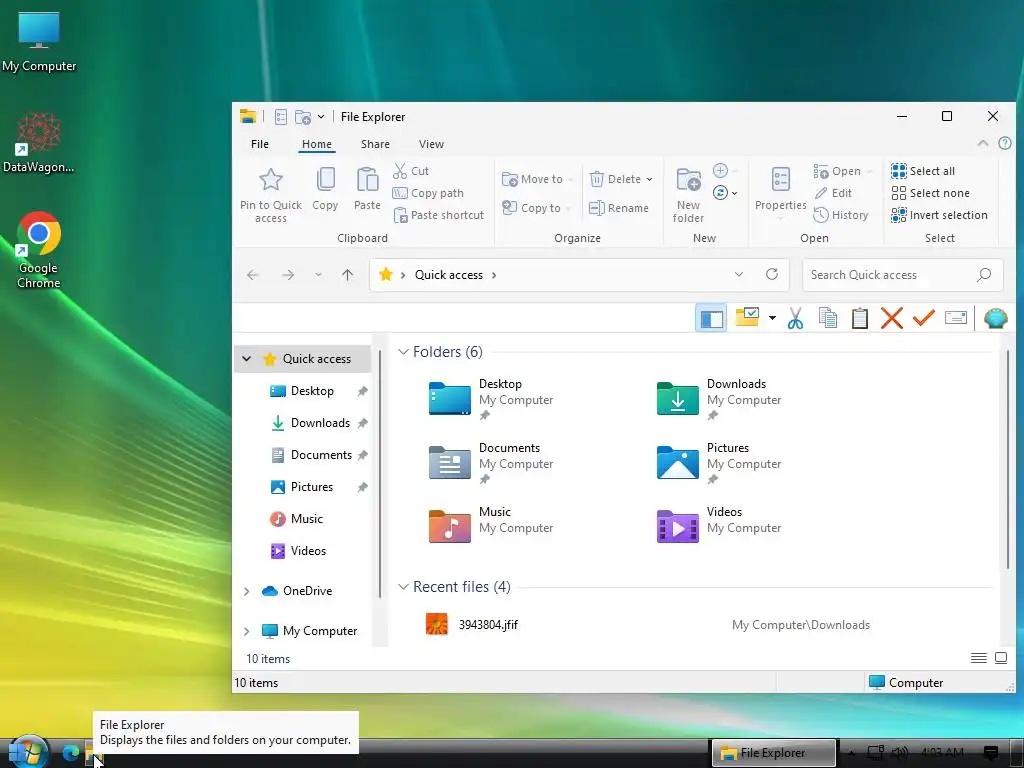
Task: Open the Move to dropdown
Action: tap(537, 179)
